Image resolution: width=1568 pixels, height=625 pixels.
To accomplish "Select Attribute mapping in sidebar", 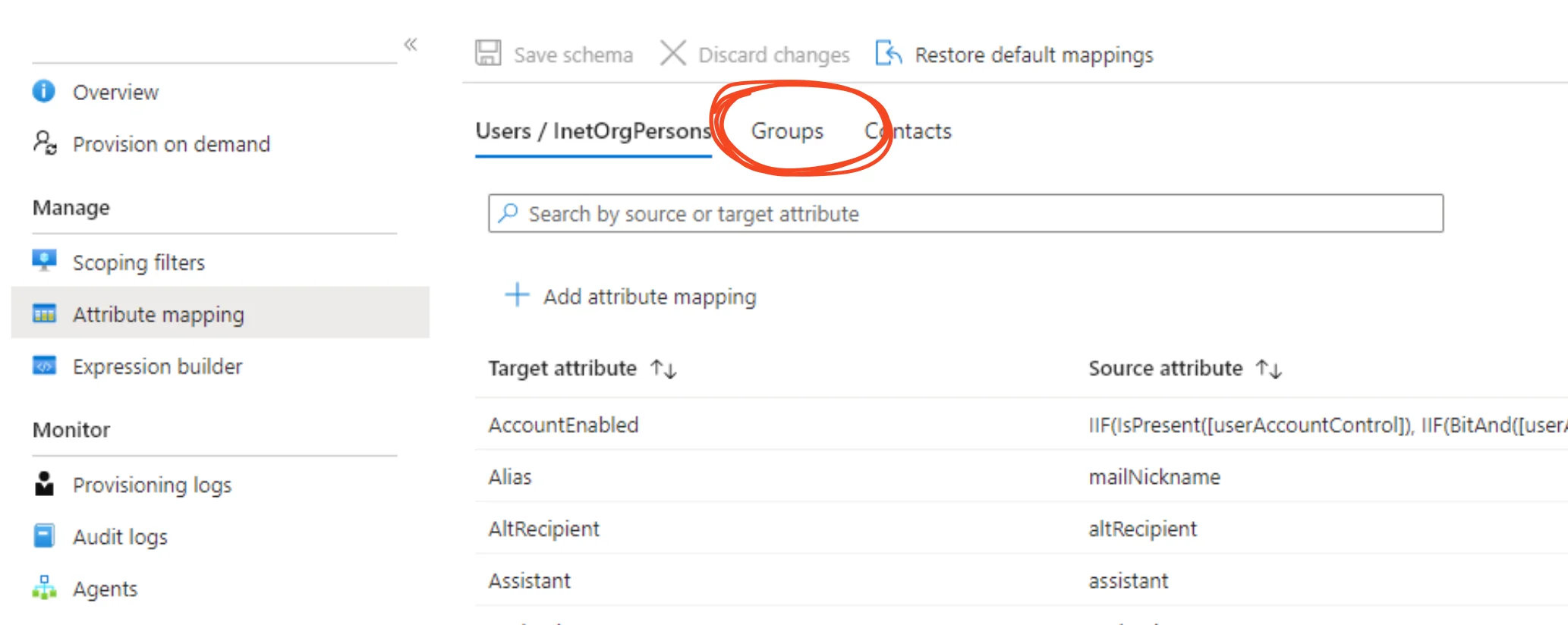I will click(x=220, y=312).
